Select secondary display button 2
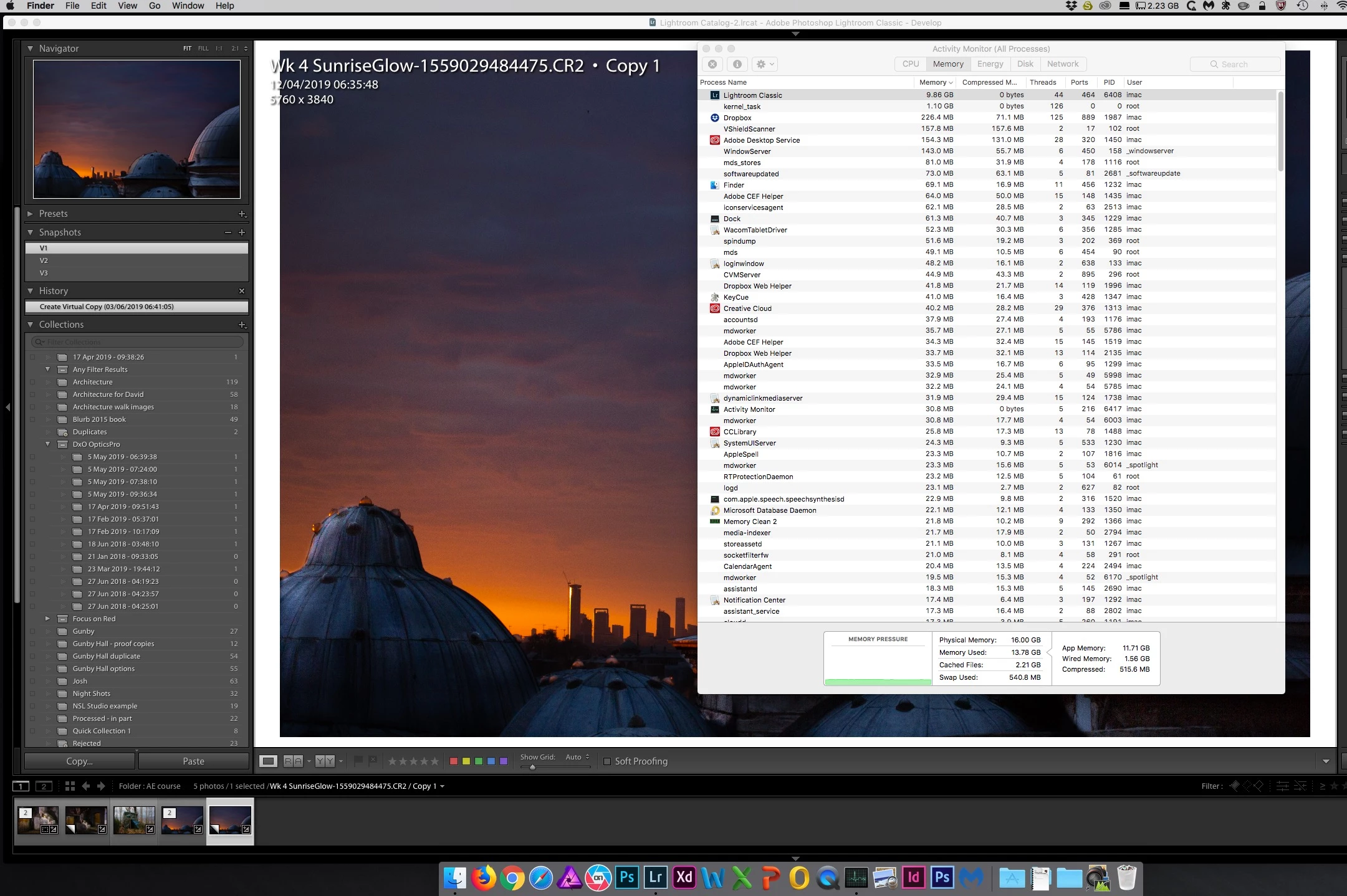 (x=44, y=786)
